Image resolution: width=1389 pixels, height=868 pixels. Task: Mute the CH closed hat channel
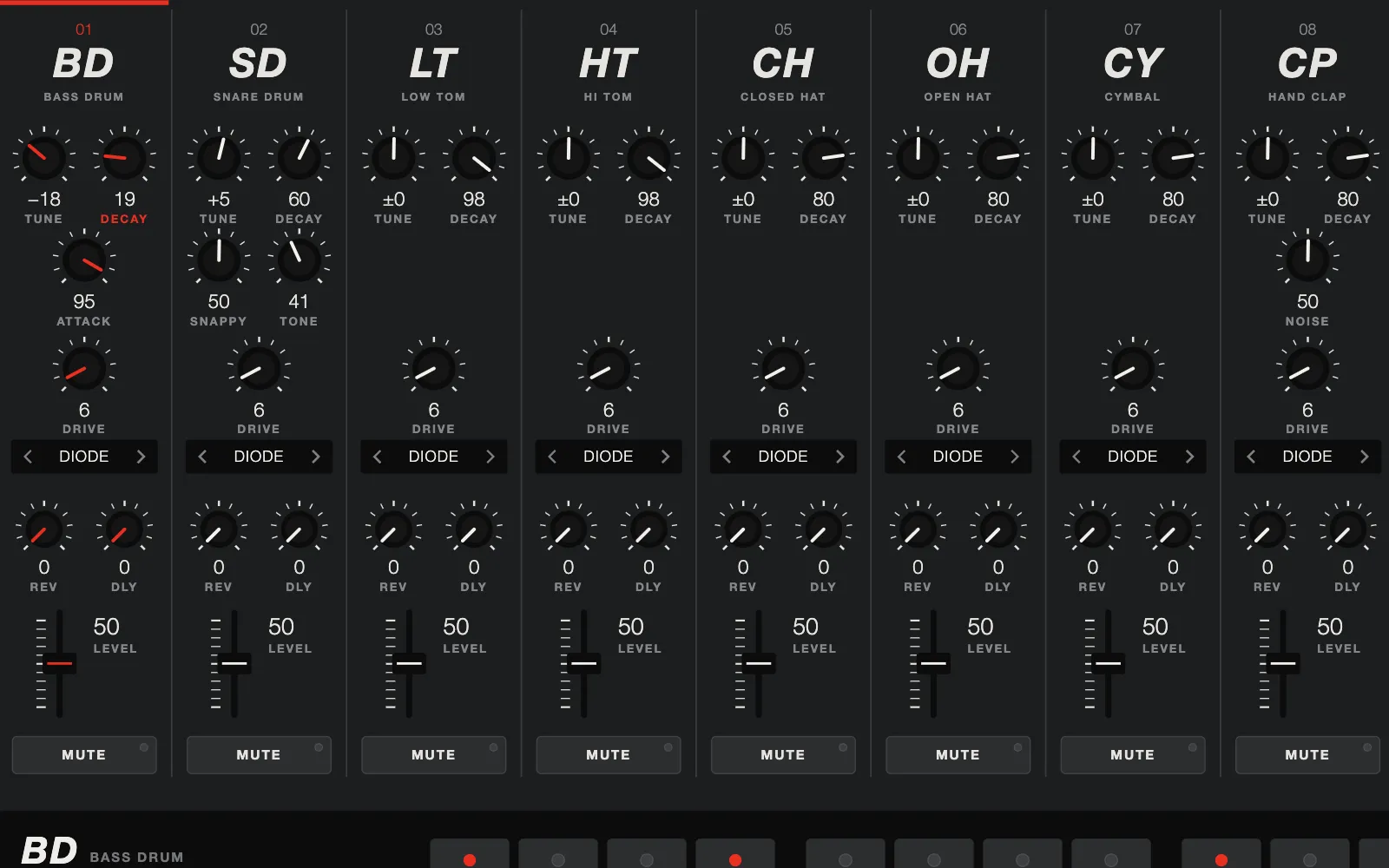coord(783,754)
